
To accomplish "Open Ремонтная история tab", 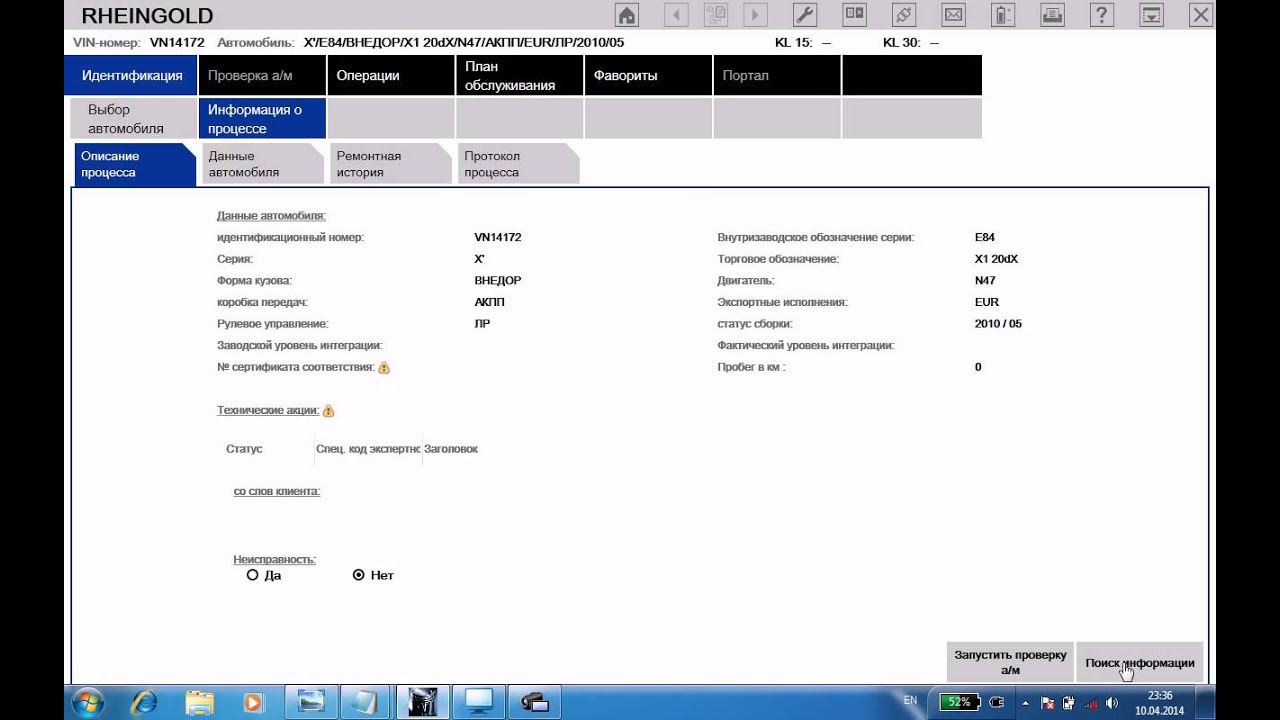I will tap(390, 164).
